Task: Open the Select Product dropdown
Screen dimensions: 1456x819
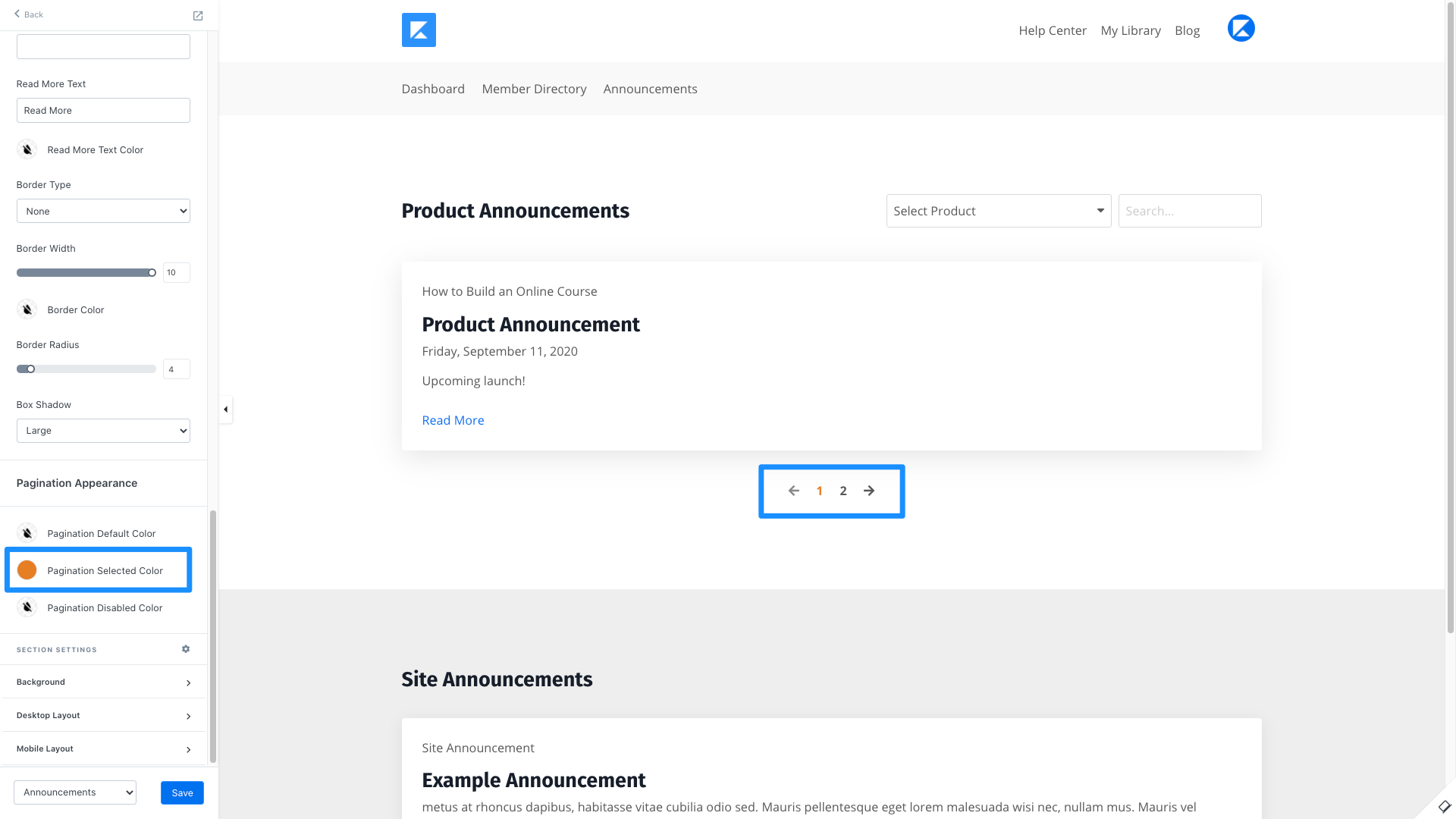Action: coord(998,211)
